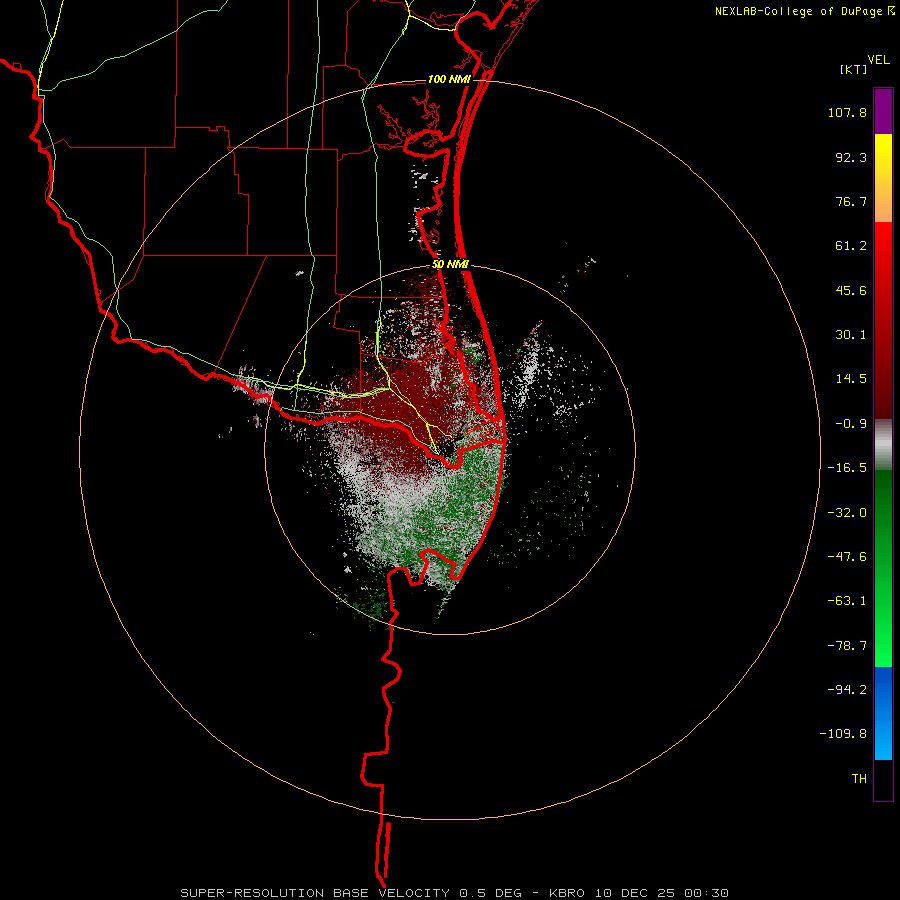Screen dimensions: 900x900
Task: Click the 92.3 velocity scale value
Action: tap(851, 157)
